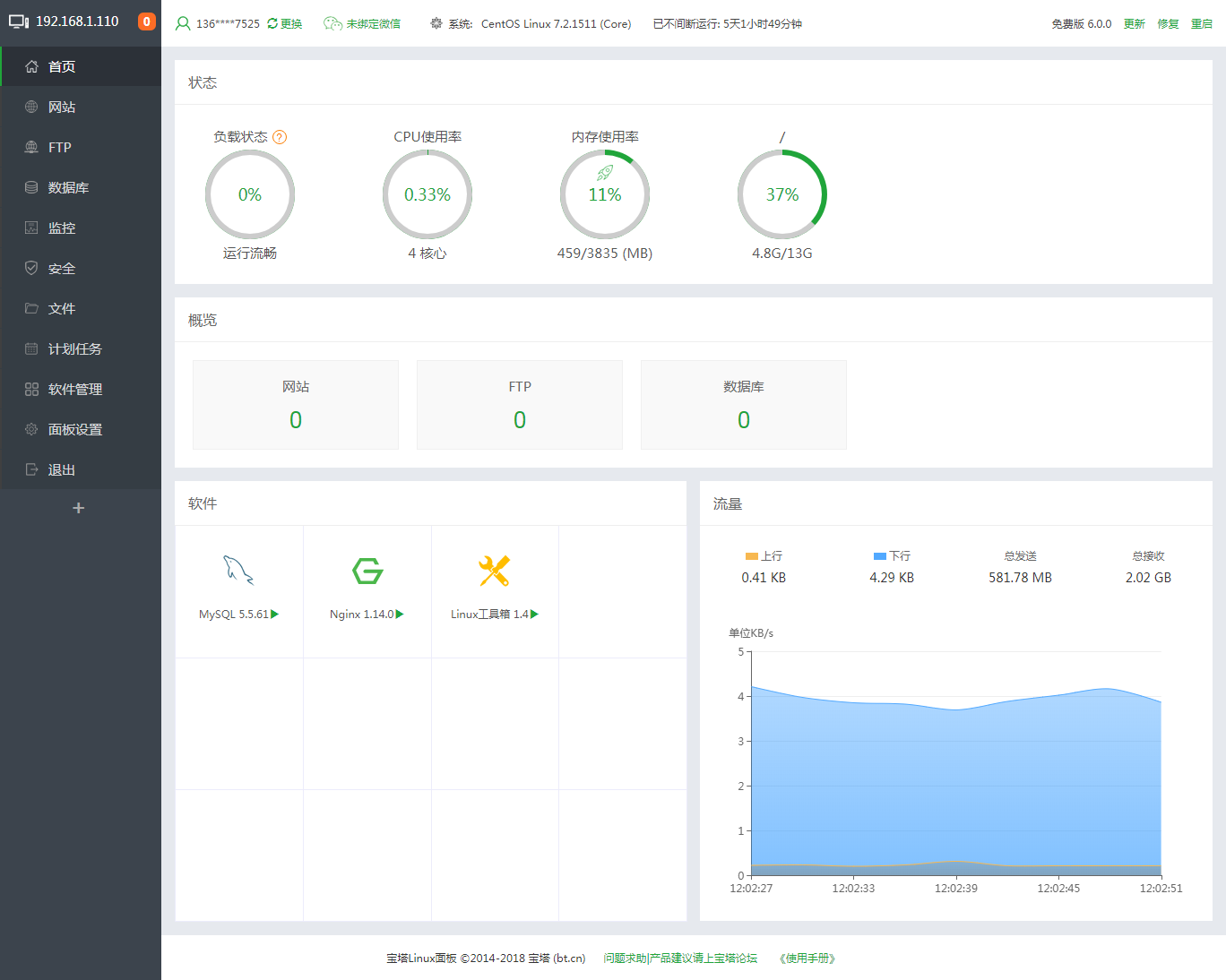Click the 4.8G/13G disk usage text

click(782, 254)
